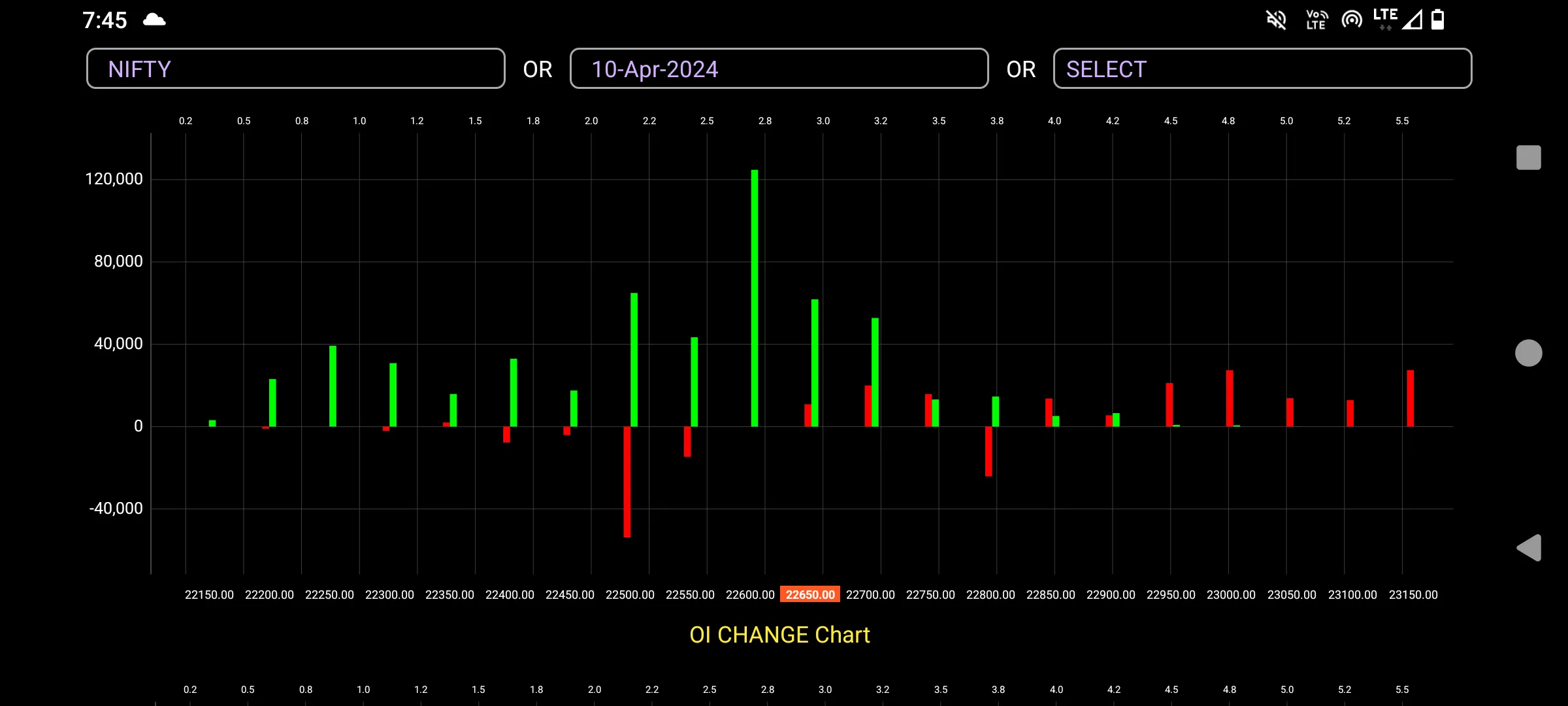This screenshot has width=1568, height=706.
Task: Select the 22400.00 strike label
Action: pos(510,595)
